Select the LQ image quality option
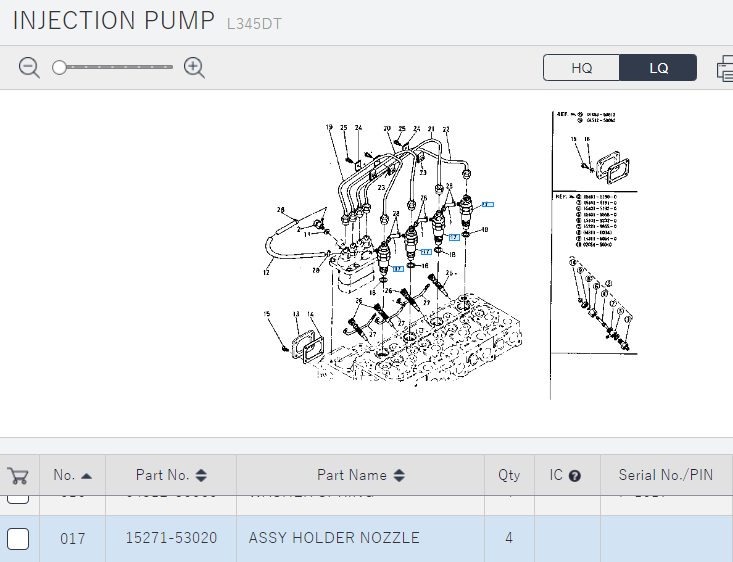The height and width of the screenshot is (562, 733). coord(658,68)
